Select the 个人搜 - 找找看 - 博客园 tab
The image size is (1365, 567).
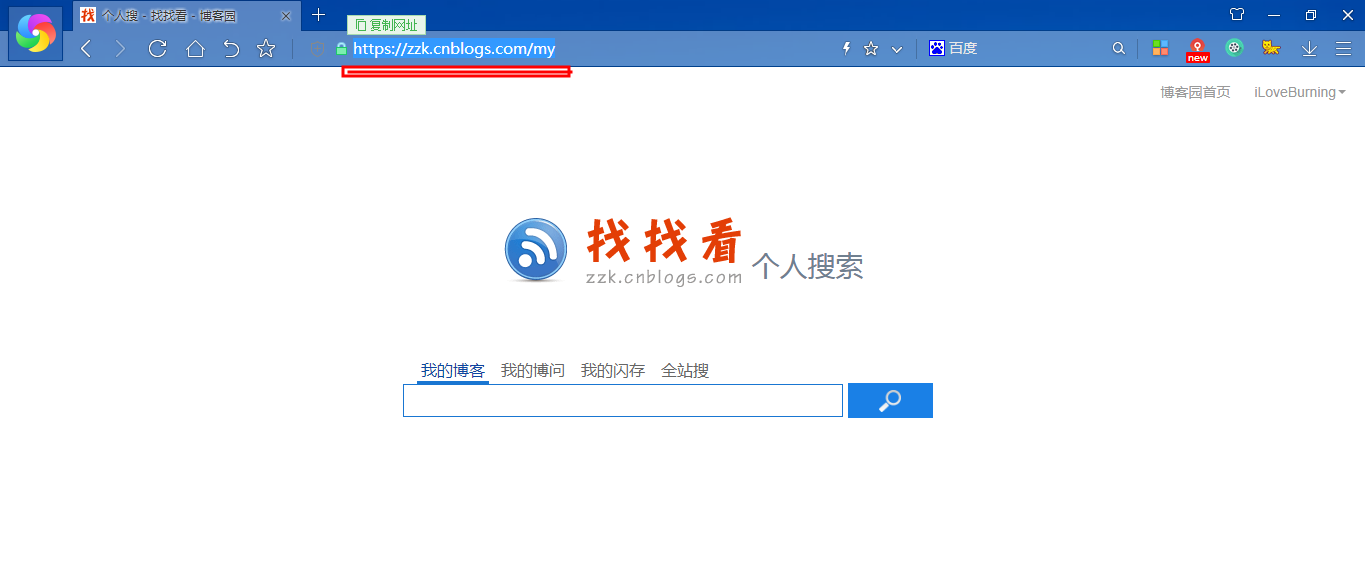click(x=187, y=16)
